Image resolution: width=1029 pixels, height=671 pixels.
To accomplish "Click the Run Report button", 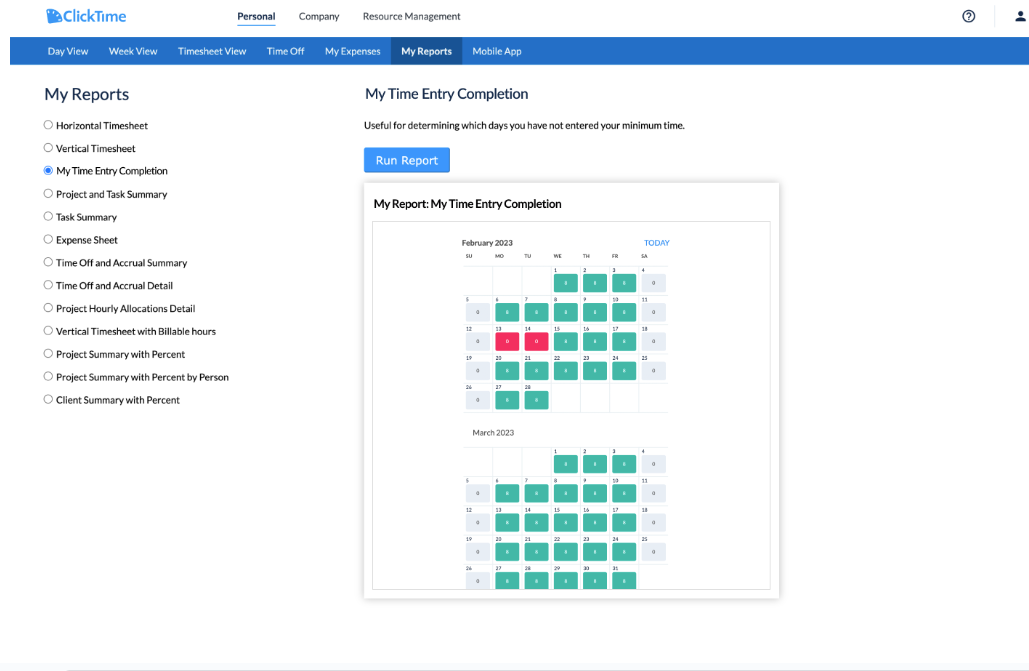I will pyautogui.click(x=406, y=159).
